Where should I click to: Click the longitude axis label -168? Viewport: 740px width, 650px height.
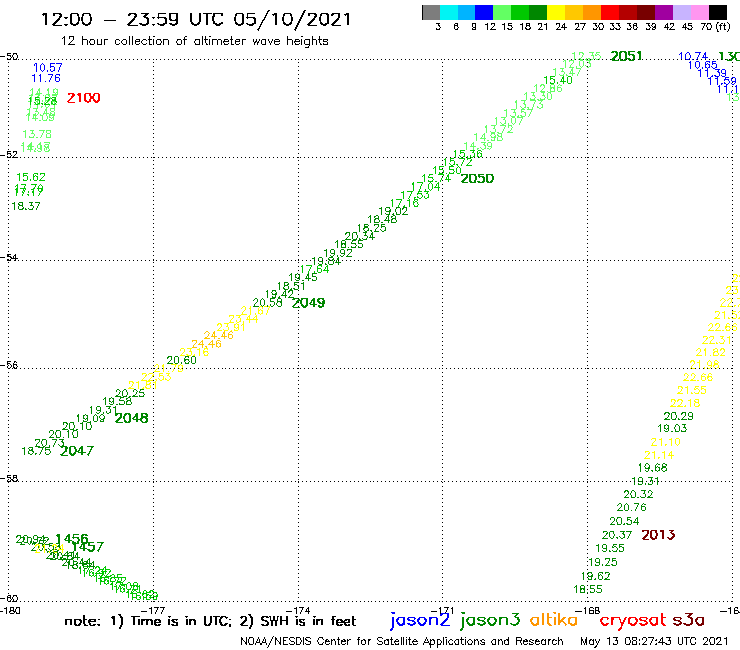[x=589, y=611]
